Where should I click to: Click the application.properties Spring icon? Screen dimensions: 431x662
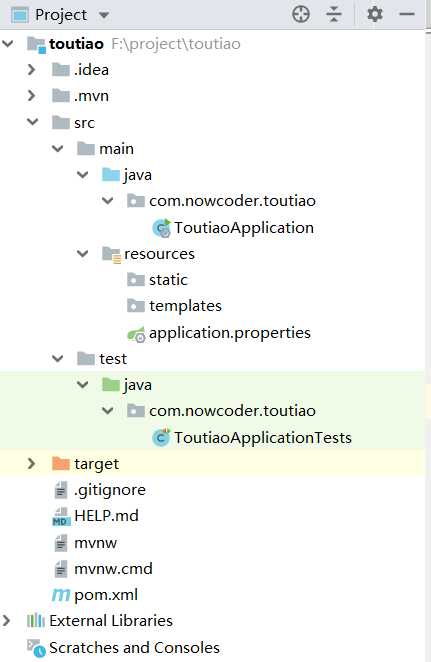(136, 334)
